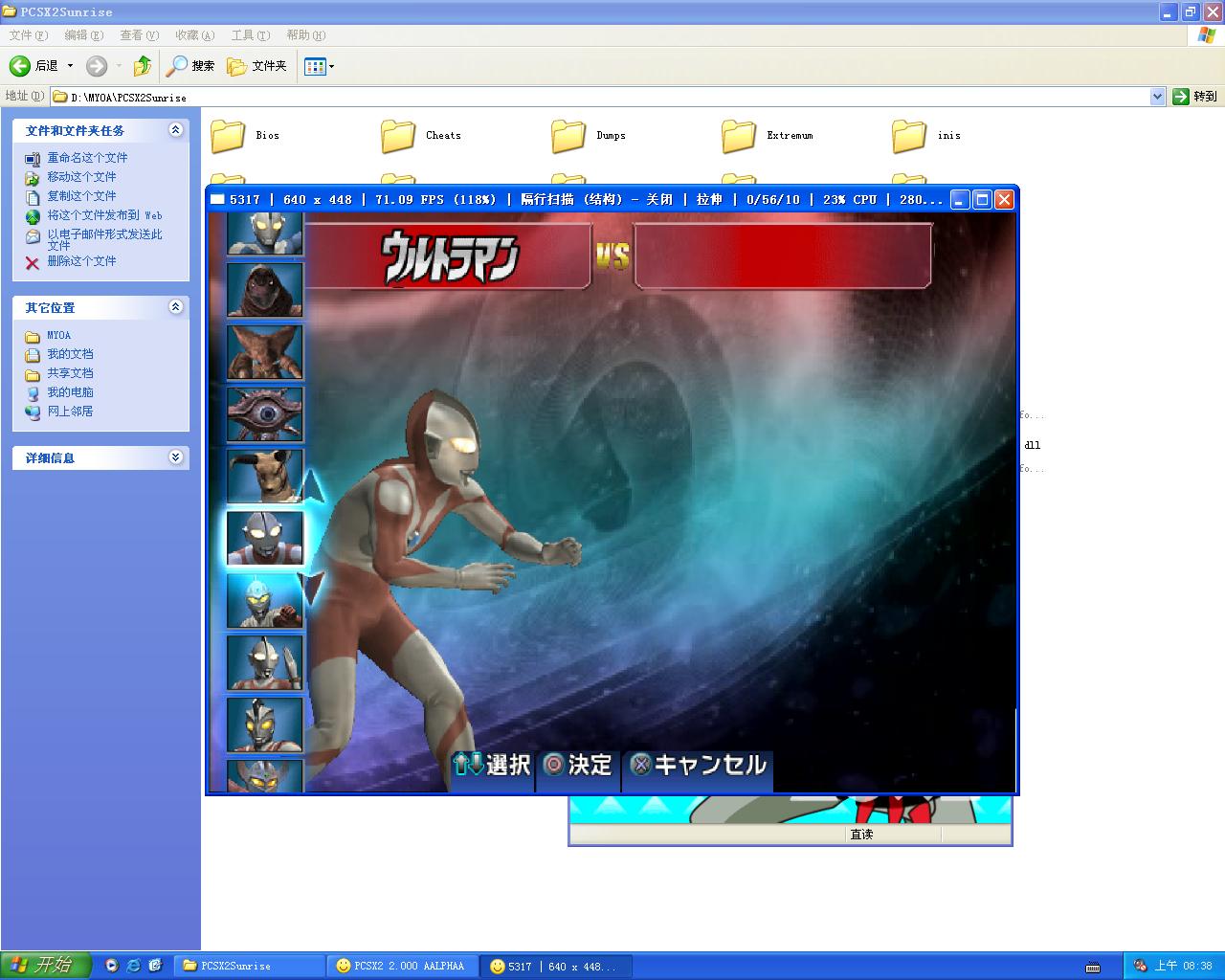Open 共享文档 in the side panel

[70, 373]
